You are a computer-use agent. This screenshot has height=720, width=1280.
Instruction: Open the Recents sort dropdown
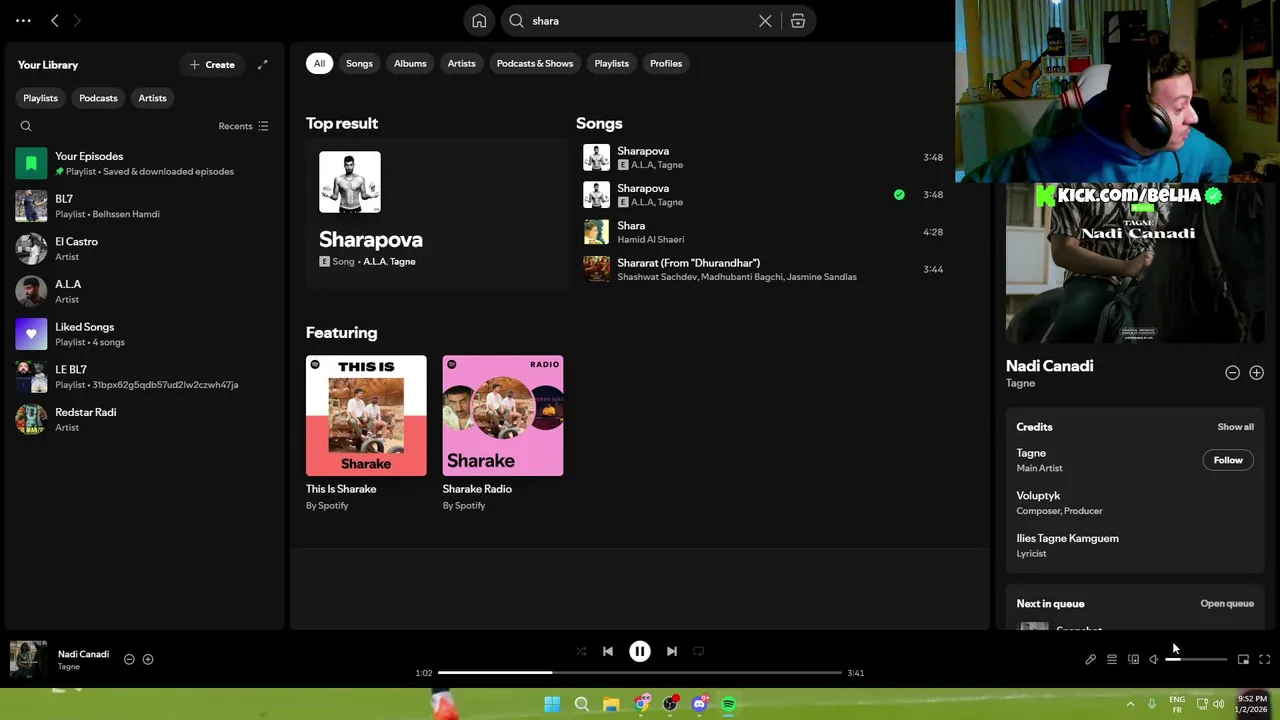point(243,126)
